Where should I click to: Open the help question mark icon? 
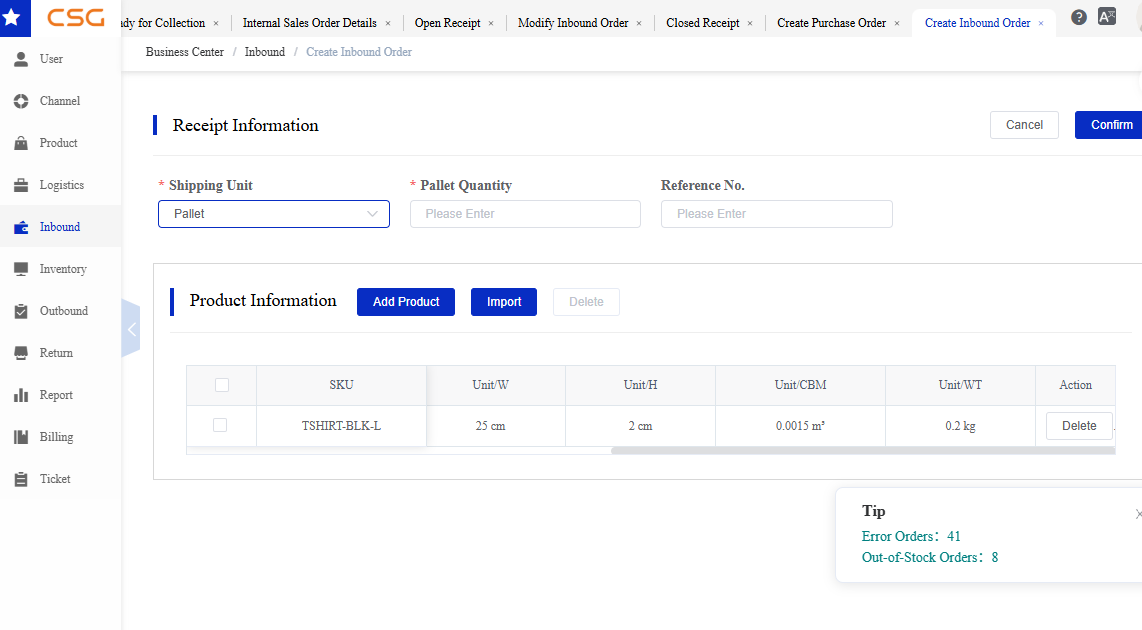pyautogui.click(x=1079, y=17)
